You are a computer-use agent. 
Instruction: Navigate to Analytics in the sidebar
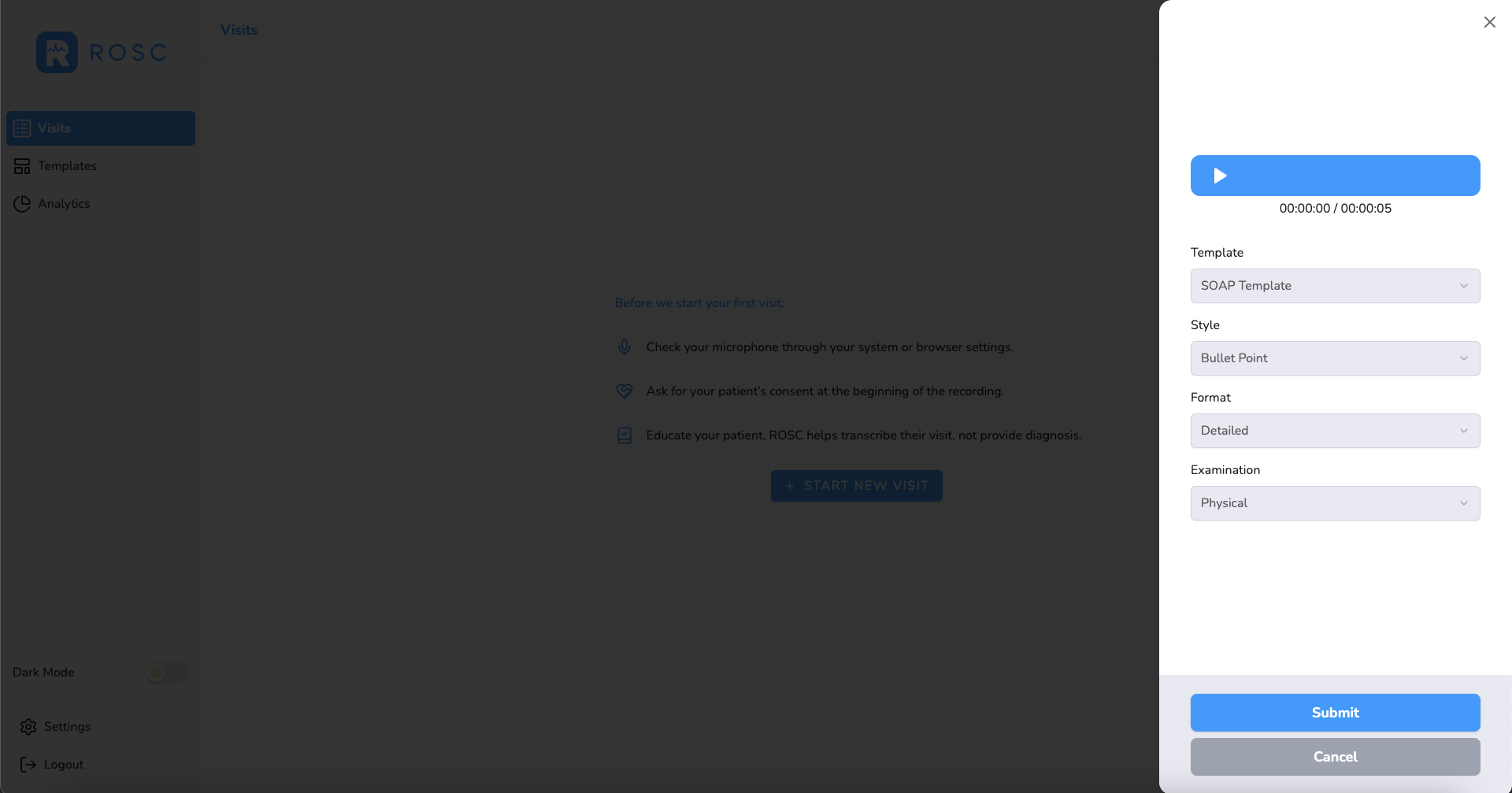click(x=64, y=203)
